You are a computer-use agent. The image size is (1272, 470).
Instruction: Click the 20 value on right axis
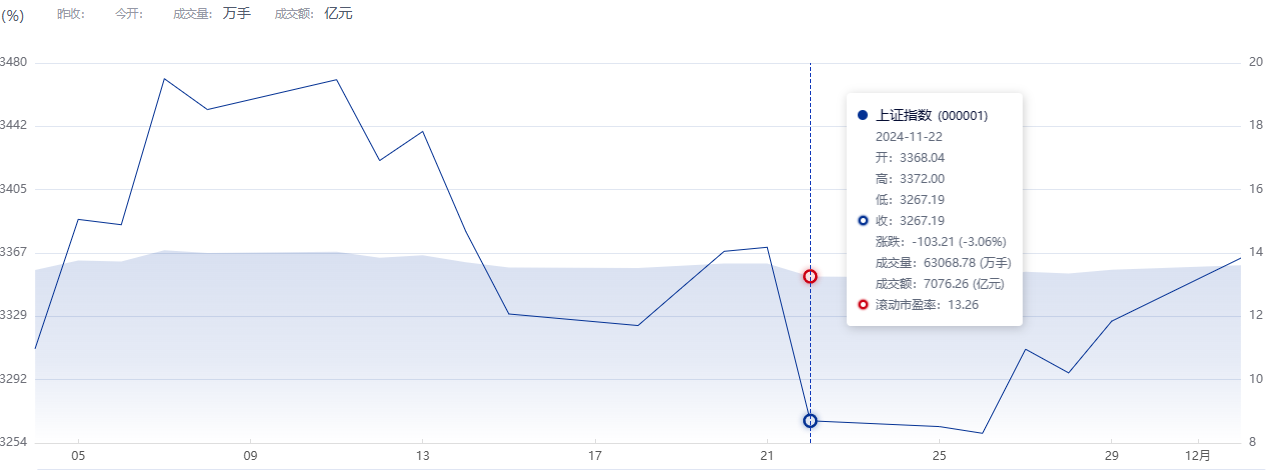tap(1256, 62)
